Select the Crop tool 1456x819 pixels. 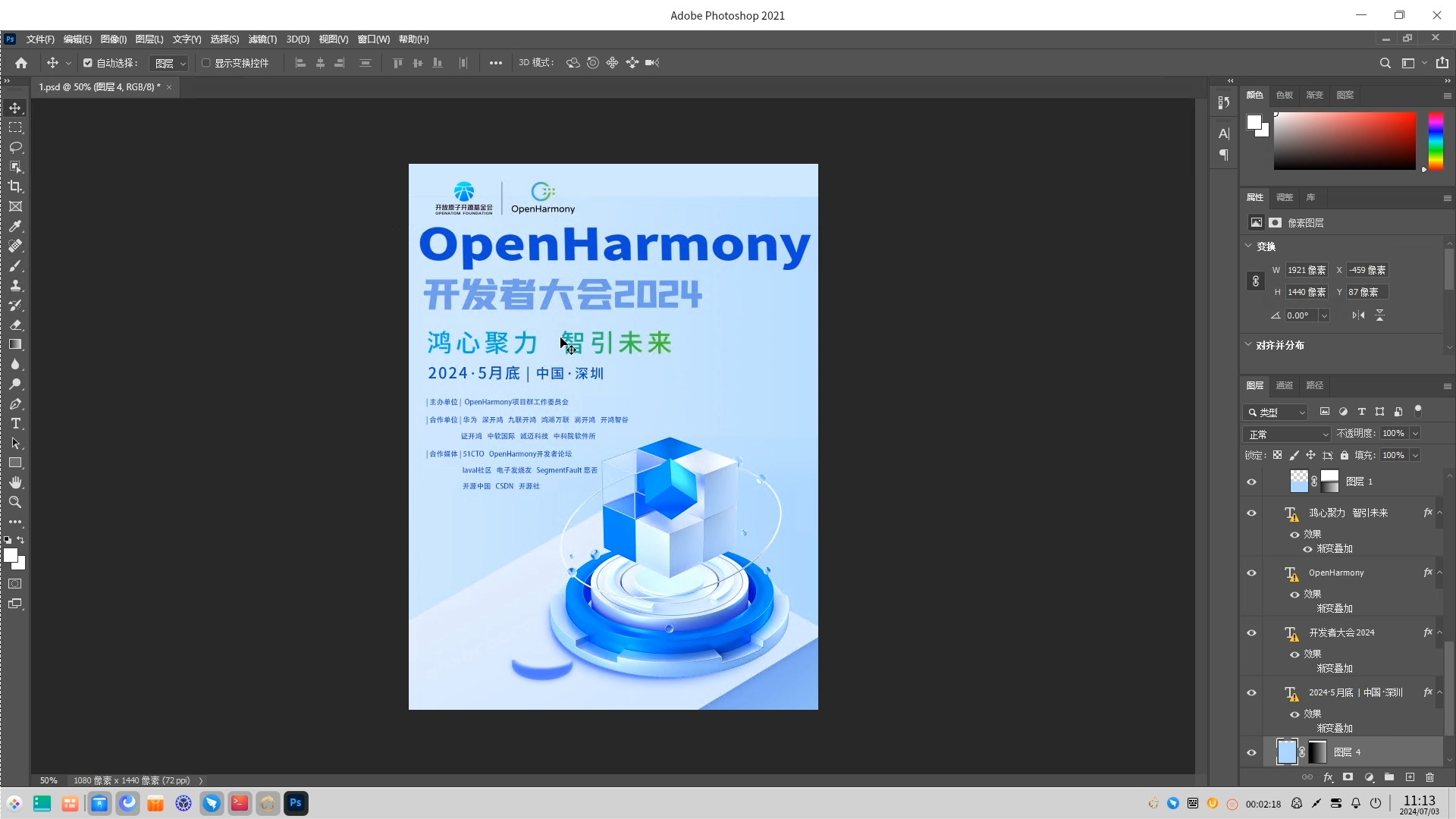(x=15, y=185)
